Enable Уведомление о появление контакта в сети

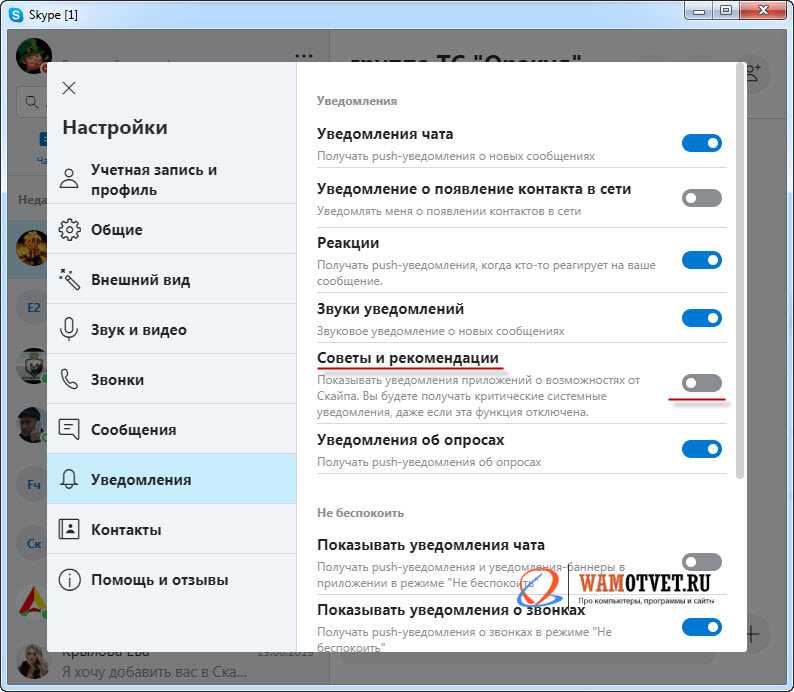pyautogui.click(x=701, y=198)
